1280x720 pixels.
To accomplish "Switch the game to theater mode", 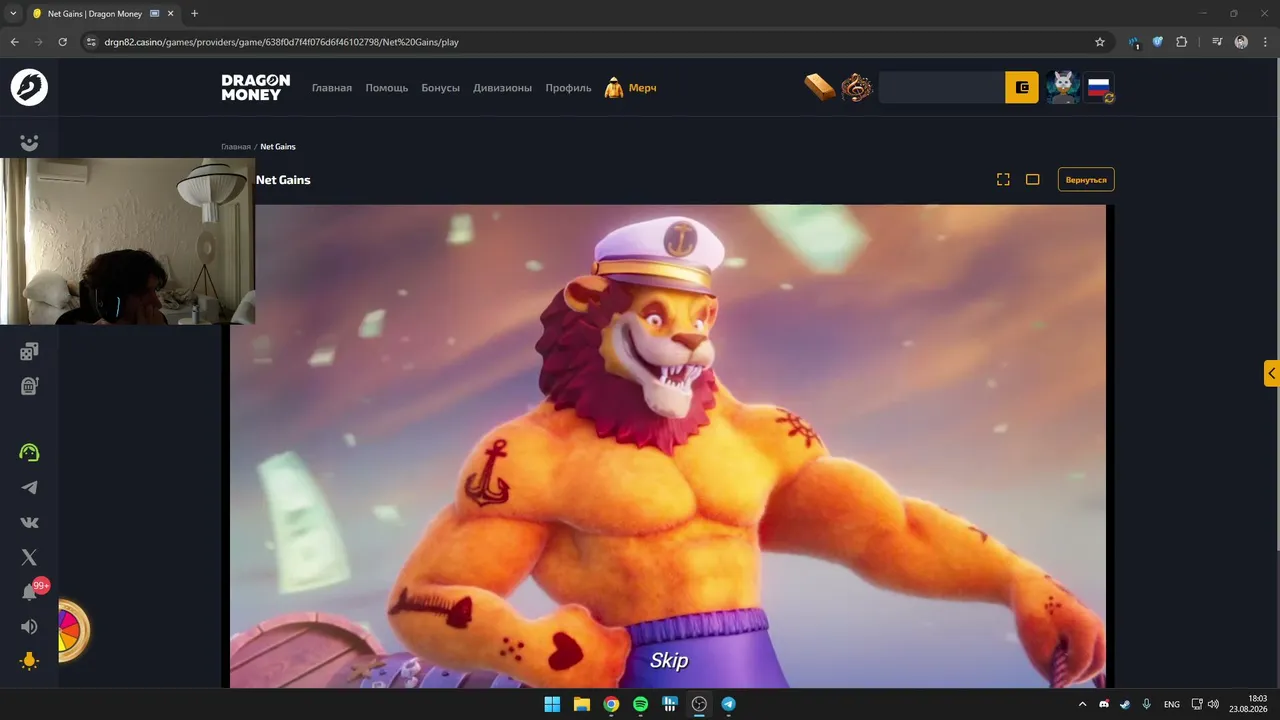I will click(1033, 179).
